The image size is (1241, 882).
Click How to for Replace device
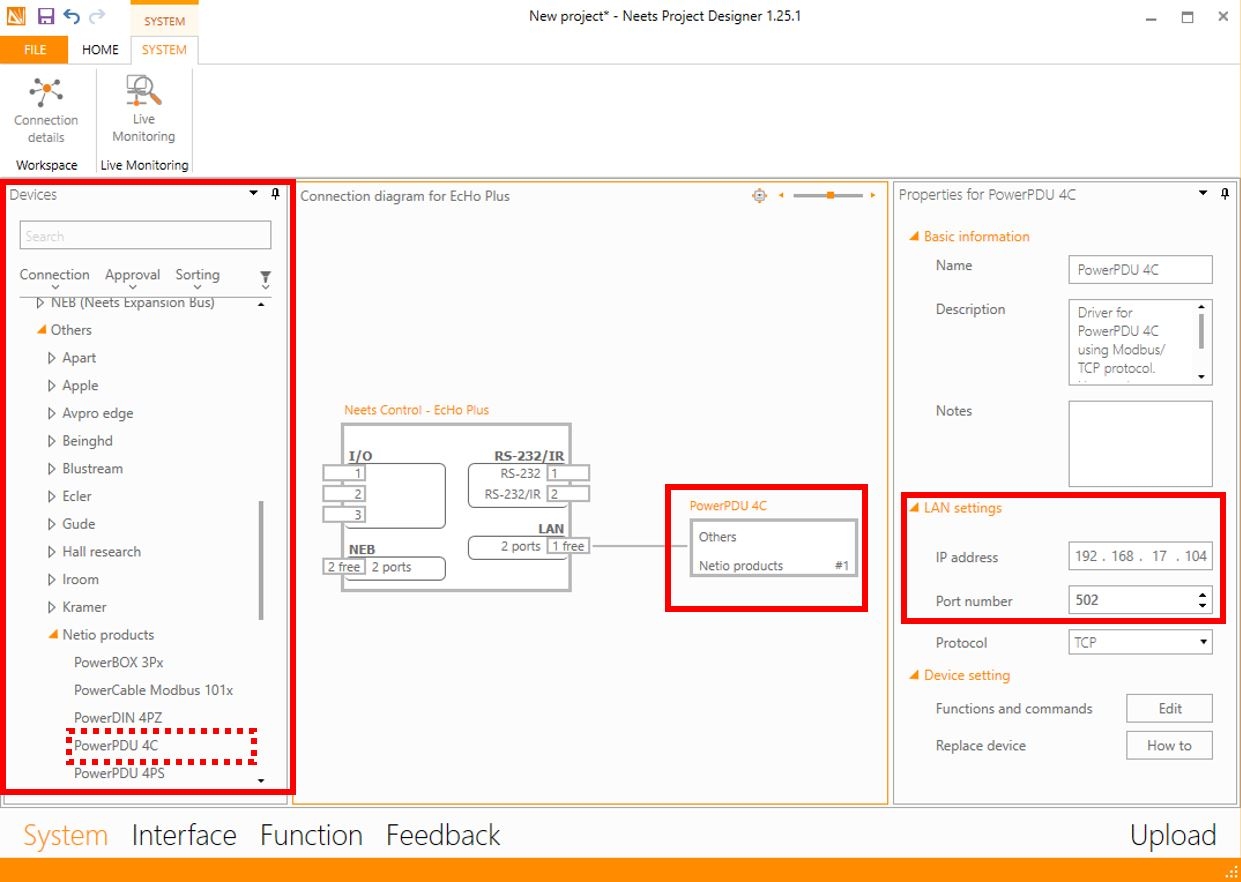pyautogui.click(x=1169, y=745)
